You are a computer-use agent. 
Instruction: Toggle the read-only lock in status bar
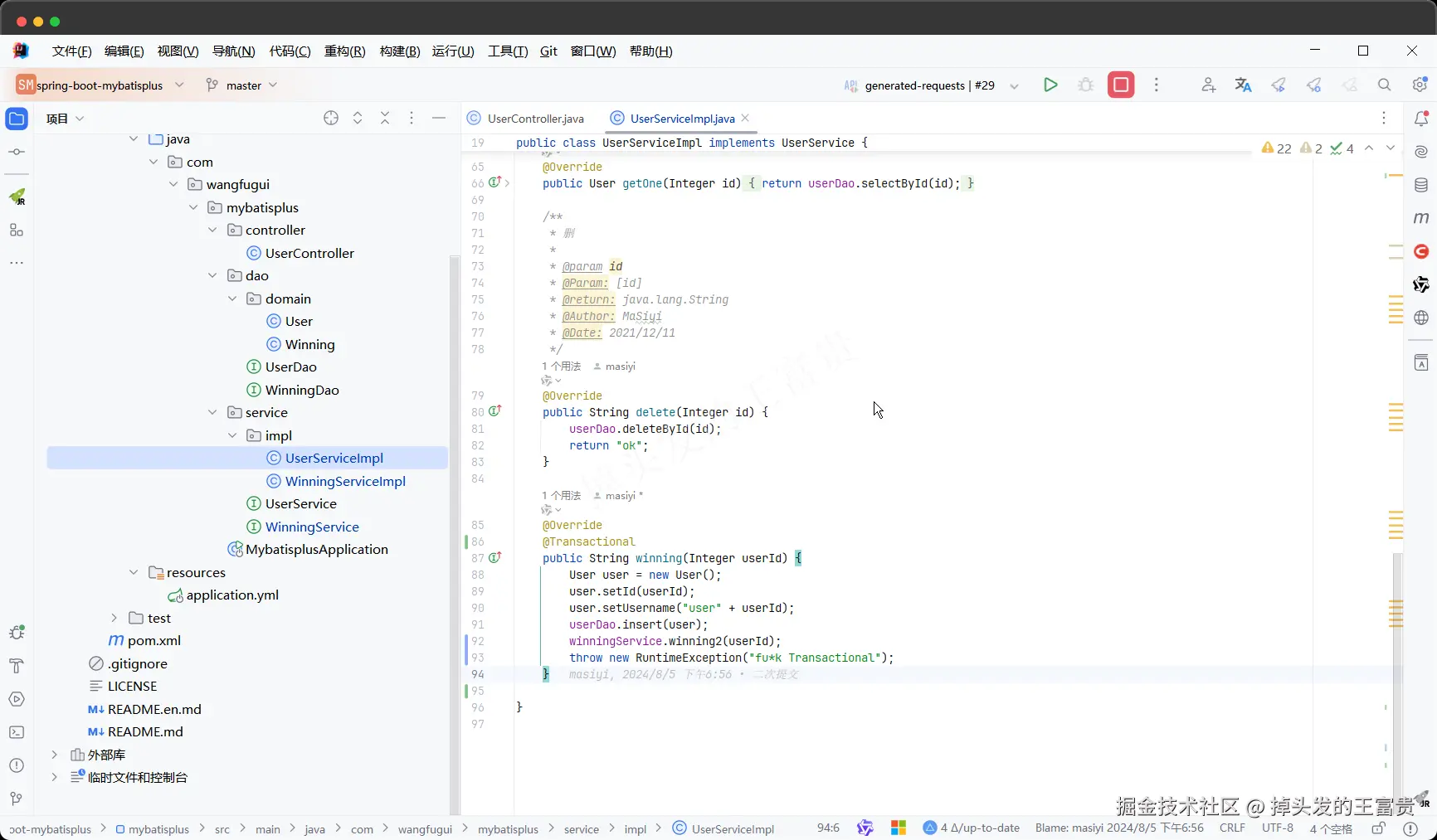click(1378, 828)
